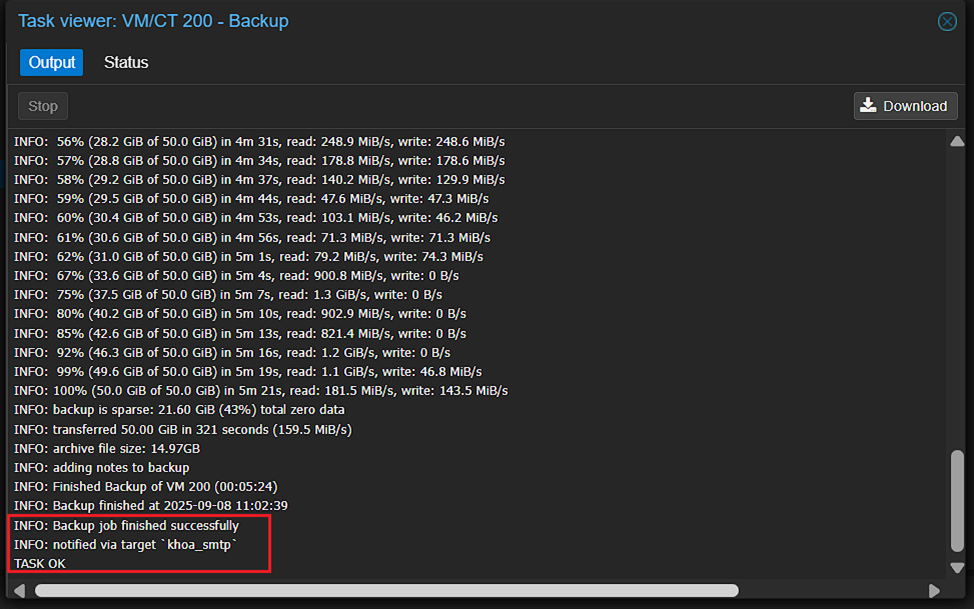Click horizontal scrollbar track right of thumb

click(x=830, y=591)
